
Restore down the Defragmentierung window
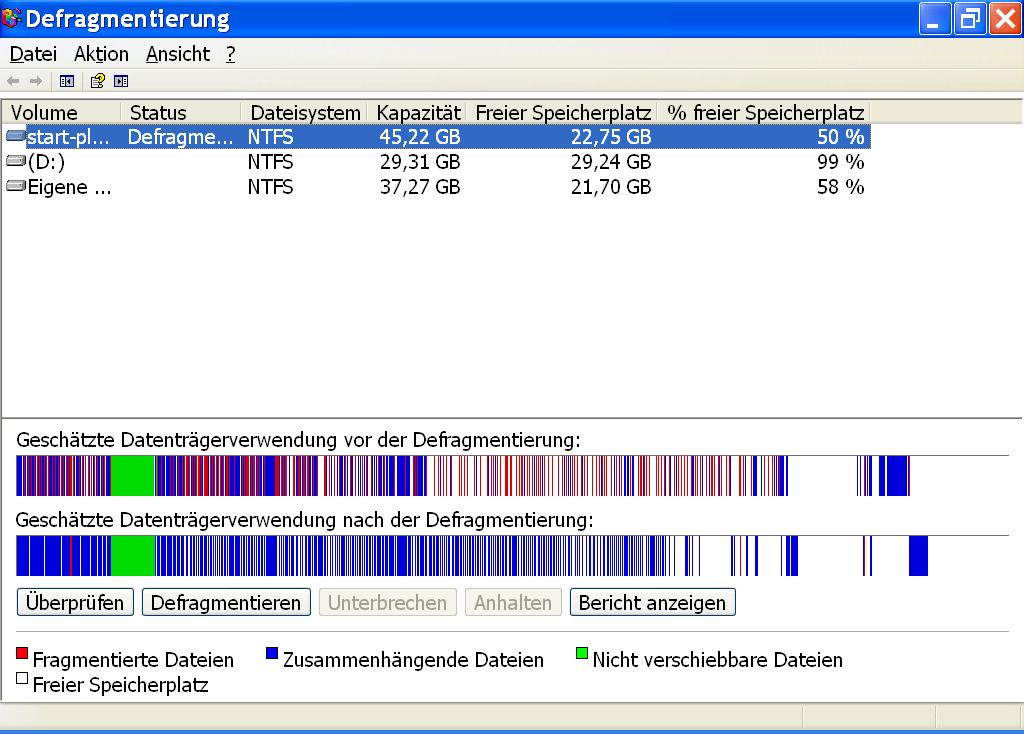(x=970, y=18)
